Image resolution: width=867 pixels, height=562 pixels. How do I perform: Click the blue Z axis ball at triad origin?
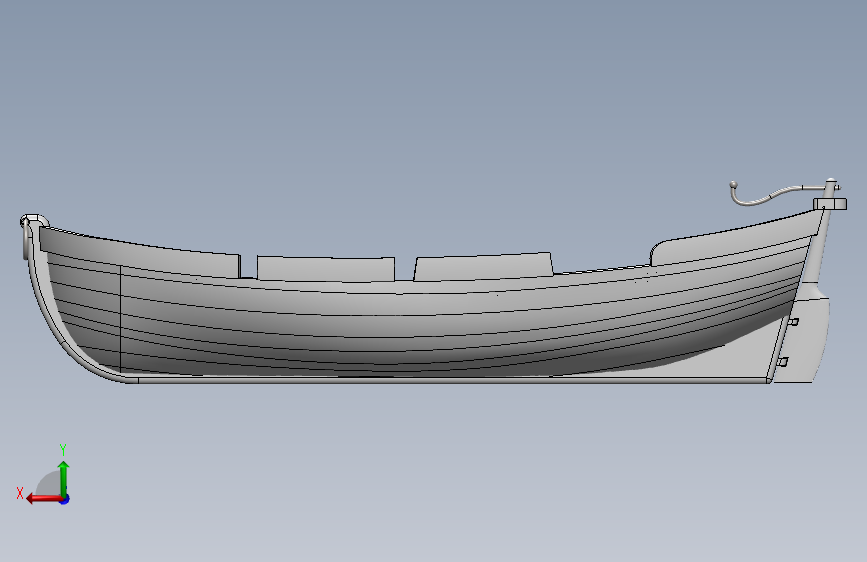pos(65,499)
